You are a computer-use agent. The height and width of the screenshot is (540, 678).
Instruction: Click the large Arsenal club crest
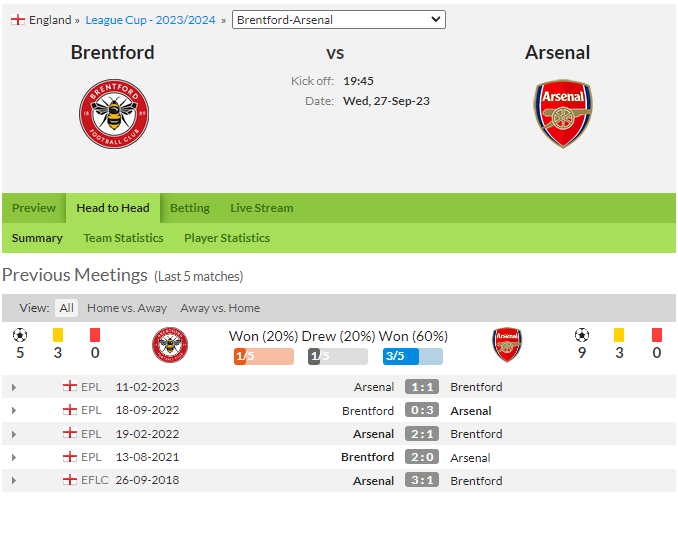point(563,114)
